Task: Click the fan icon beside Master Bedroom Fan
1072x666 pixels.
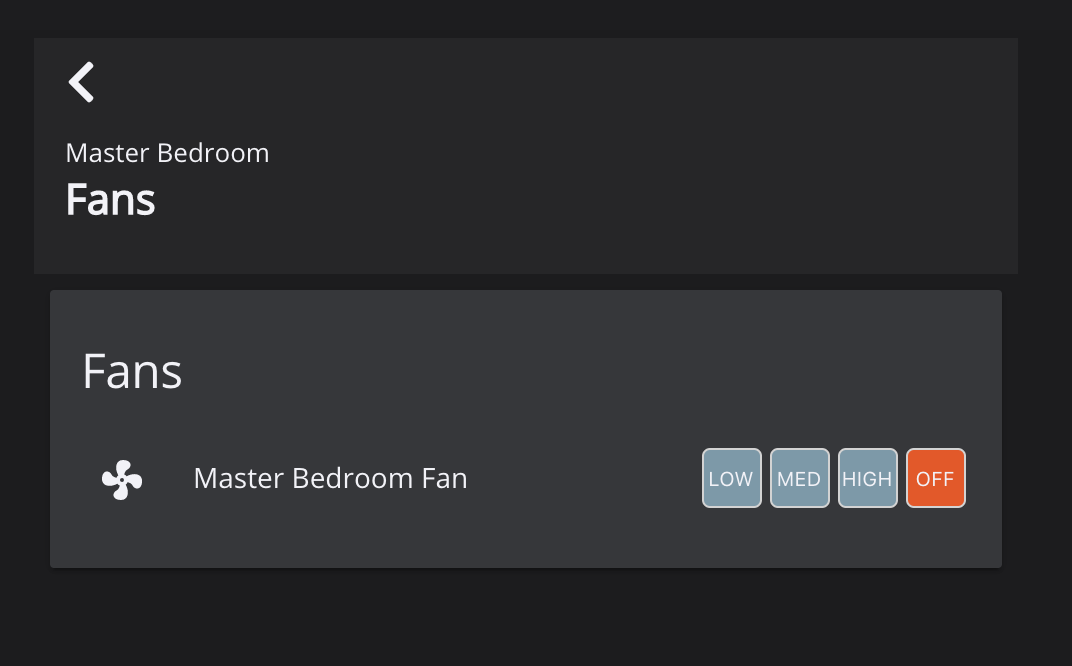Action: [x=122, y=479]
